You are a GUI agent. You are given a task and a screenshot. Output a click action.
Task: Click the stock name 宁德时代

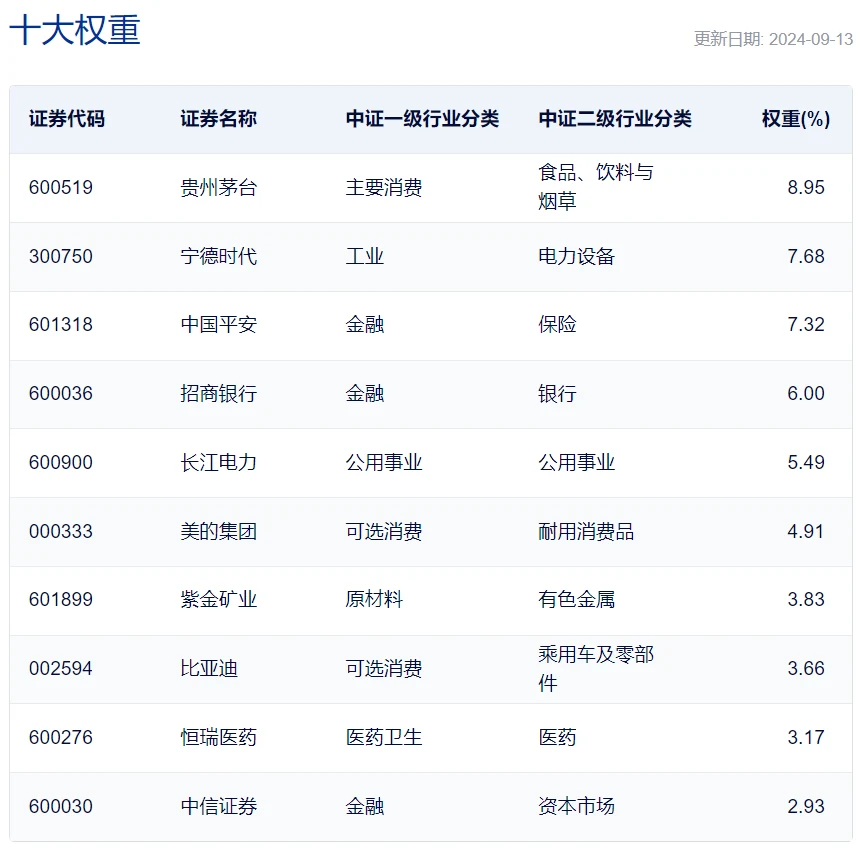pyautogui.click(x=219, y=257)
